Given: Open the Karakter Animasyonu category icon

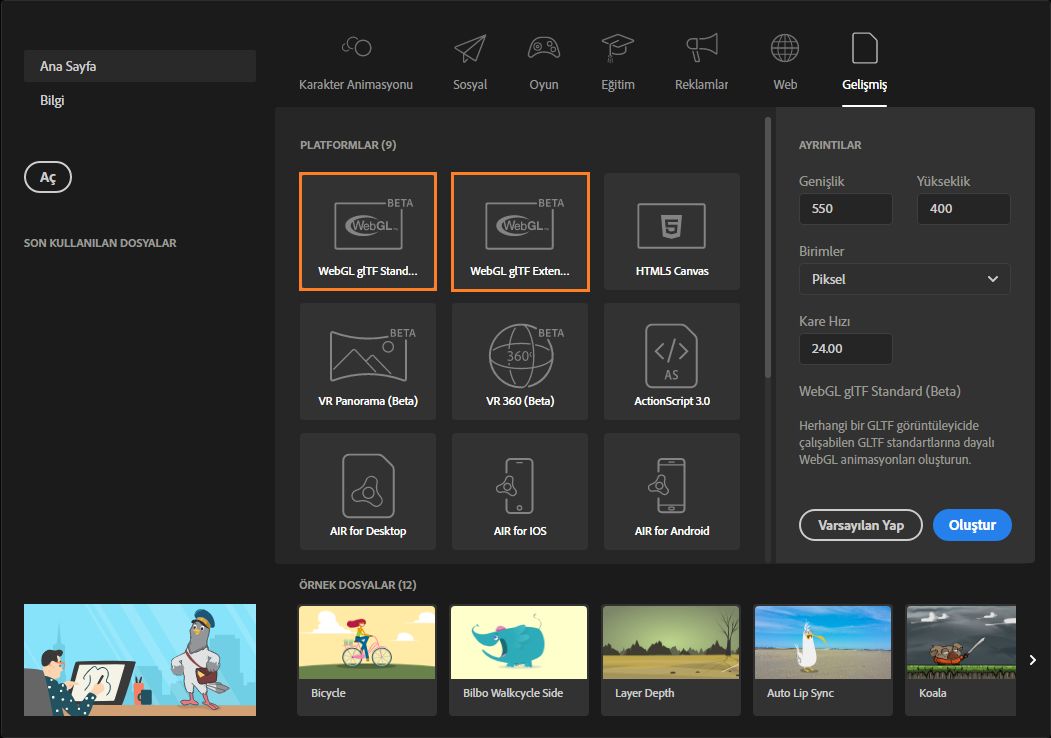Looking at the screenshot, I should click(x=356, y=48).
